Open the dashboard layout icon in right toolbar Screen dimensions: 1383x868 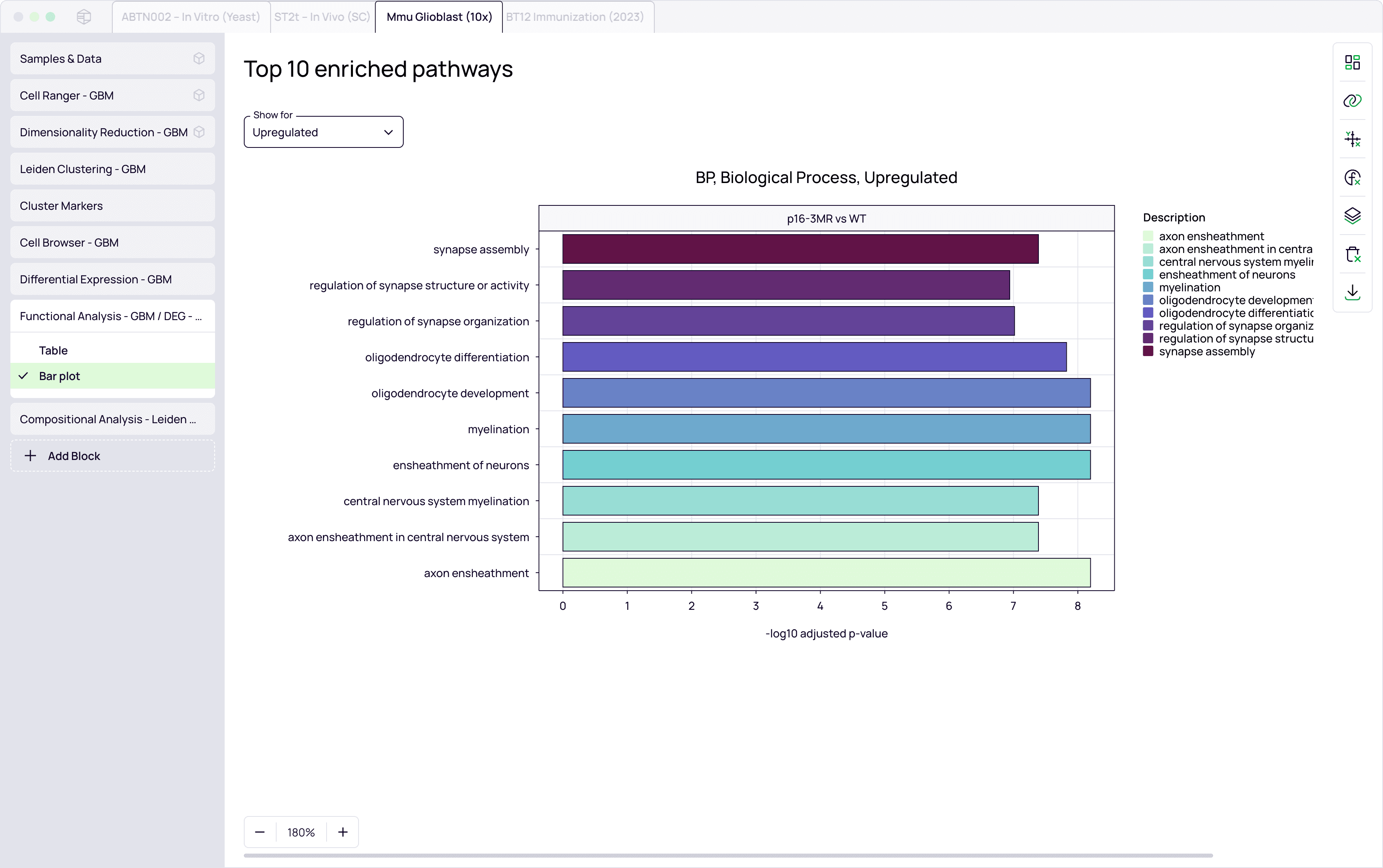pos(1352,62)
